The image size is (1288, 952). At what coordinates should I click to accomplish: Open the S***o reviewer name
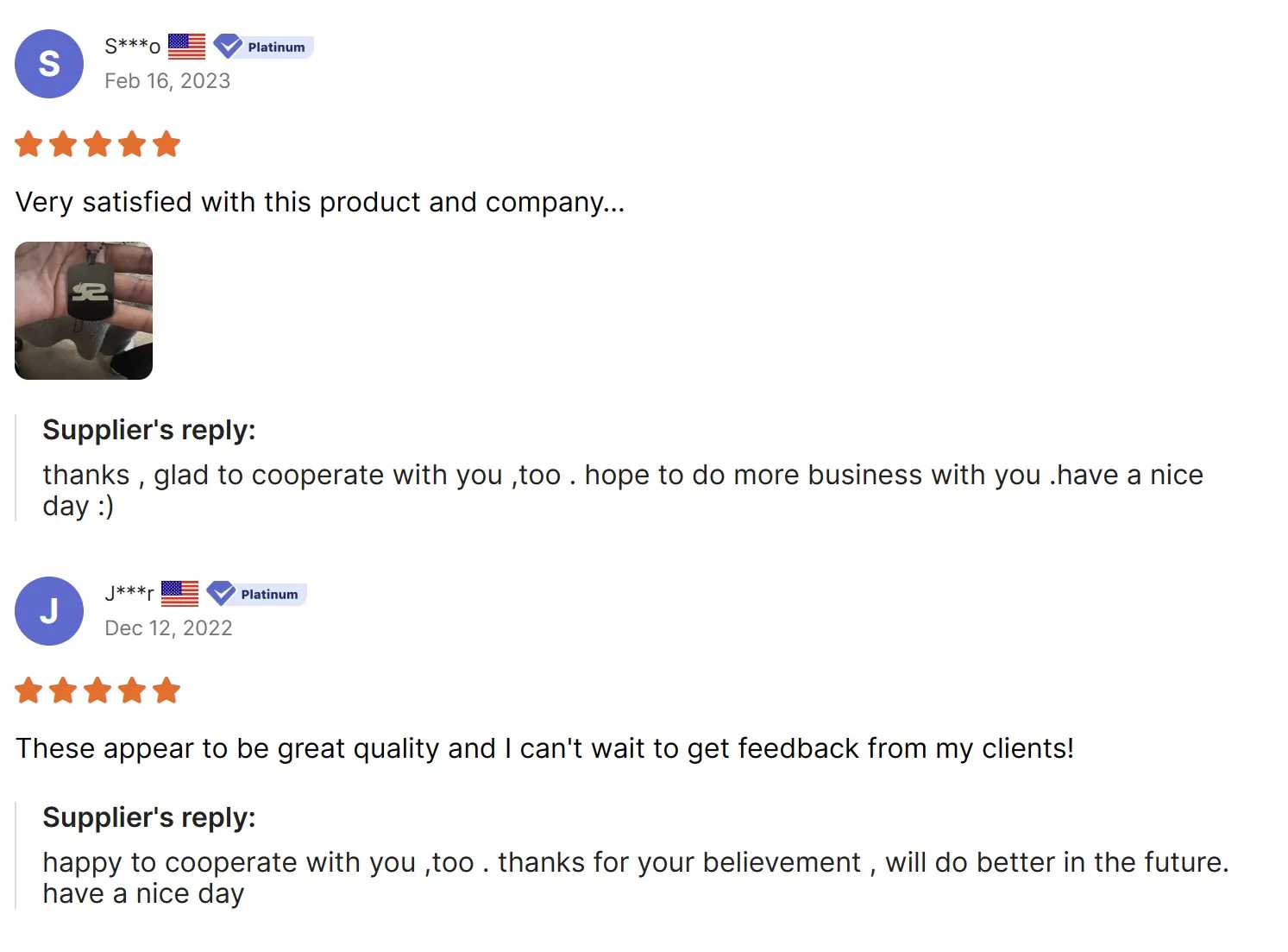pos(132,46)
